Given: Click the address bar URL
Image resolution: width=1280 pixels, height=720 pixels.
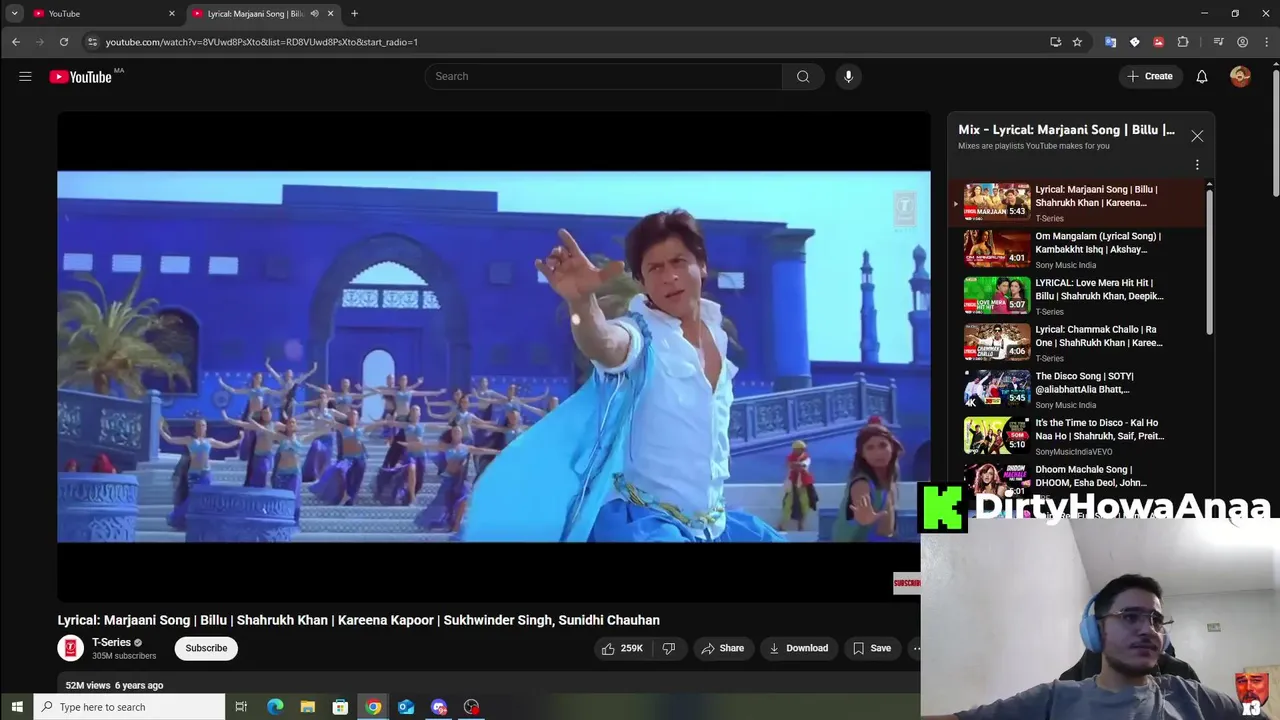Looking at the screenshot, I should point(262,42).
